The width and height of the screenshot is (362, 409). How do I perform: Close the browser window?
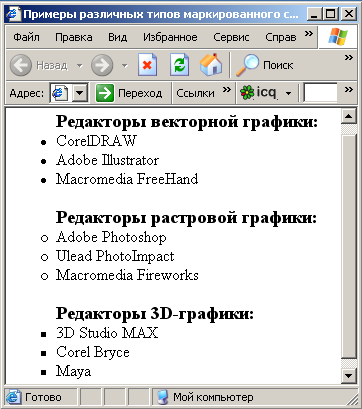tap(349, 14)
